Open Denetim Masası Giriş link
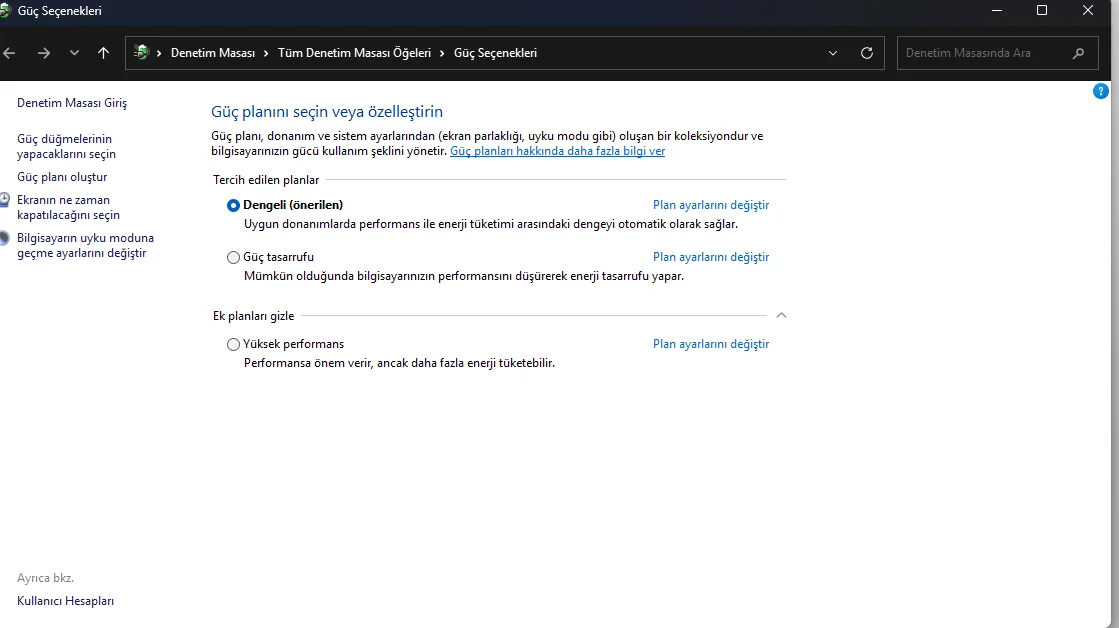This screenshot has height=628, width=1119. point(72,103)
